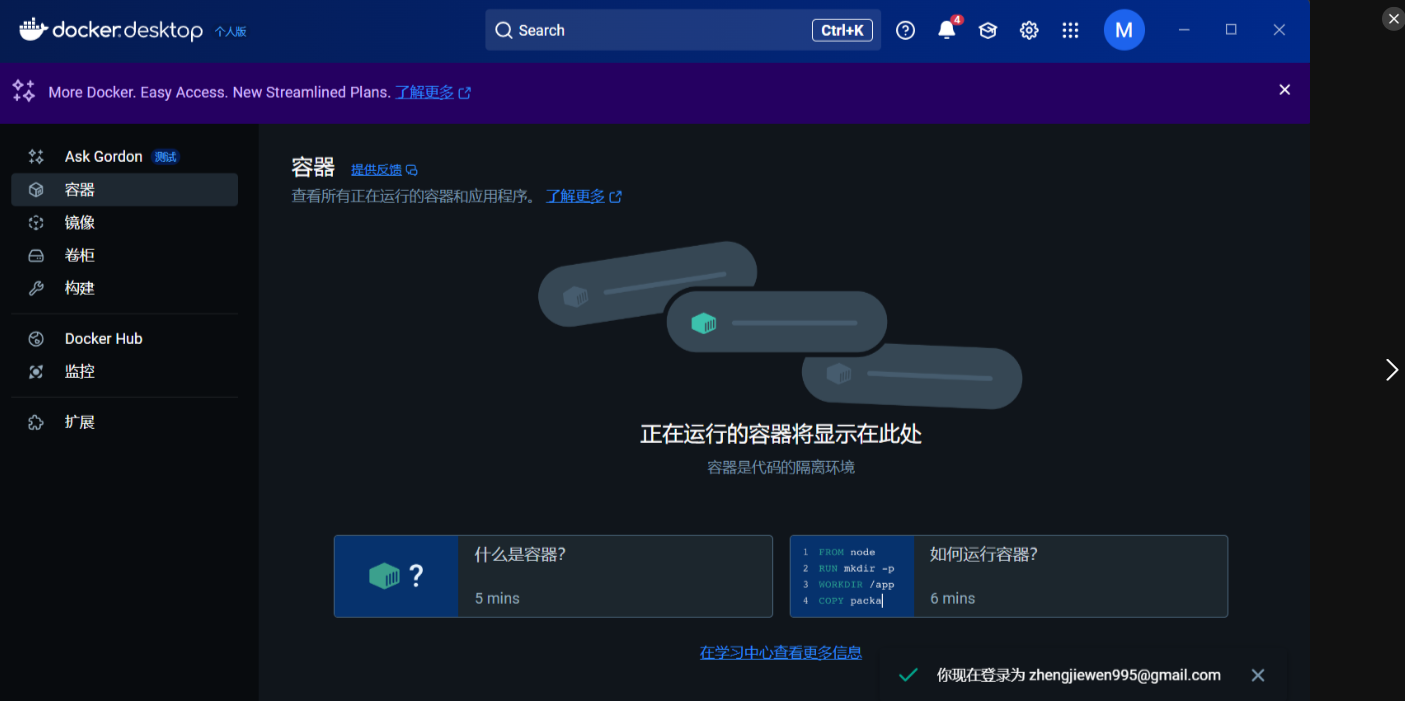This screenshot has height=701, width=1405.
Task: Open Docker Hub in the sidebar
Action: pos(124,338)
